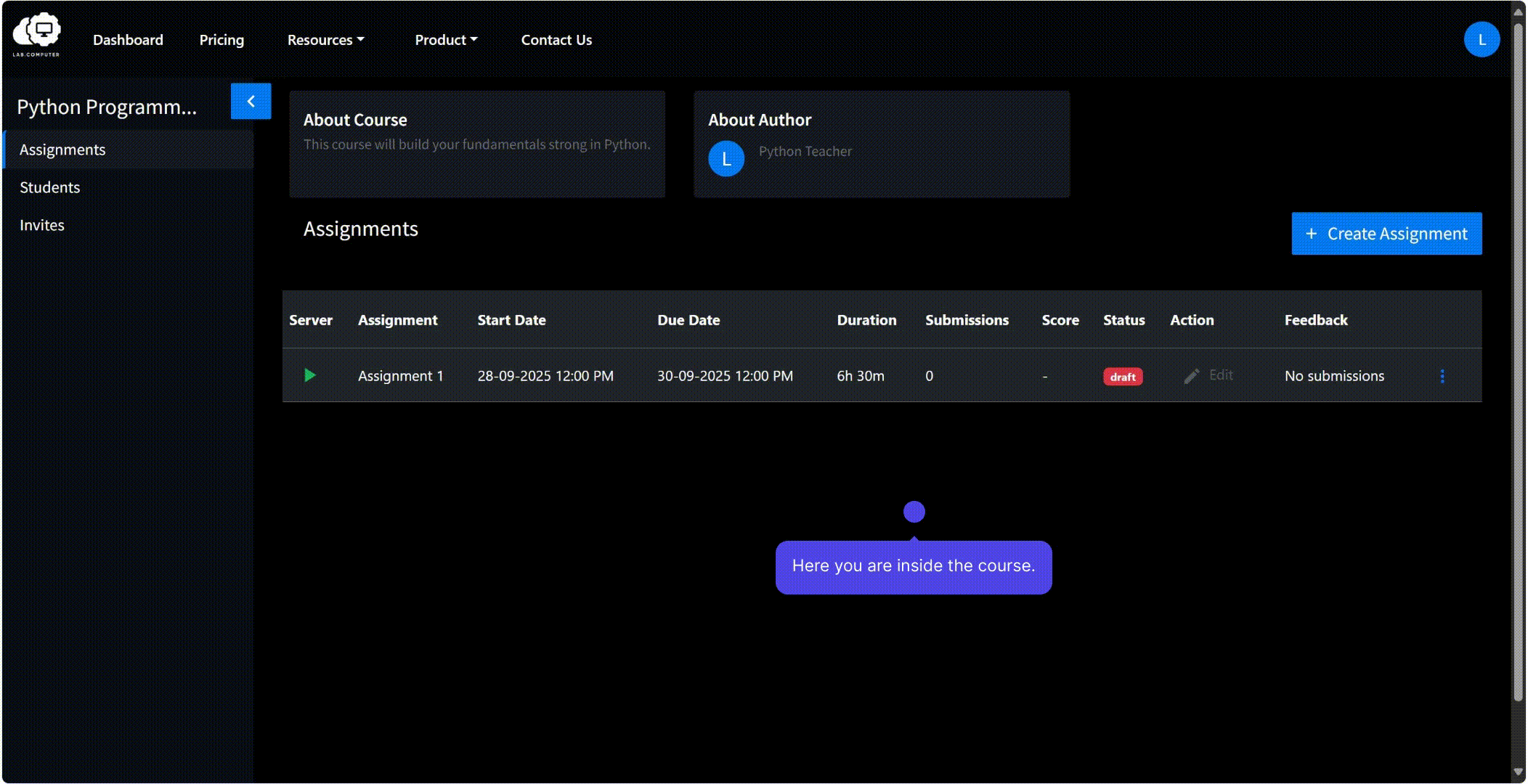Click the Assignments section heading

[360, 229]
